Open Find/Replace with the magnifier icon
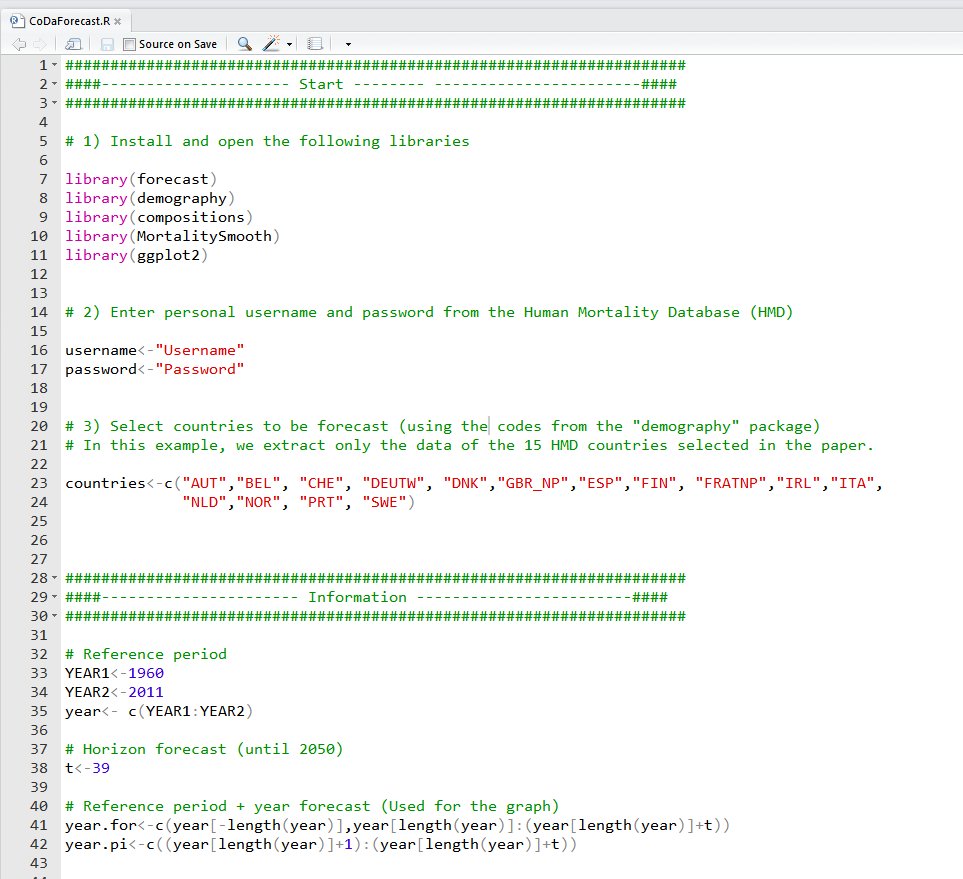This screenshot has width=963, height=879. pyautogui.click(x=244, y=44)
